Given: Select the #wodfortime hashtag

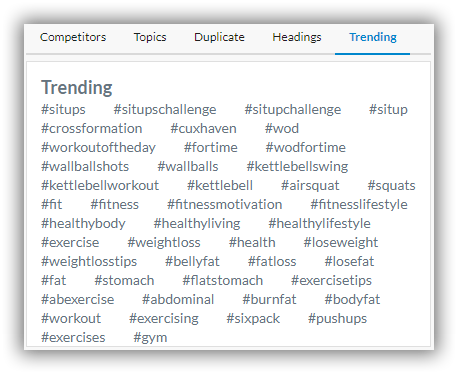Looking at the screenshot, I should click(306, 148).
